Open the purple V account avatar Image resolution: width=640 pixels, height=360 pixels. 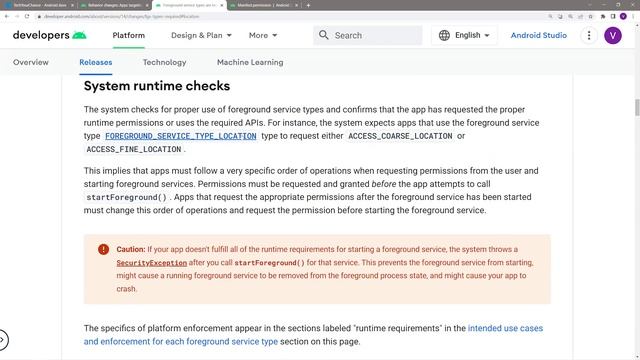coord(613,36)
